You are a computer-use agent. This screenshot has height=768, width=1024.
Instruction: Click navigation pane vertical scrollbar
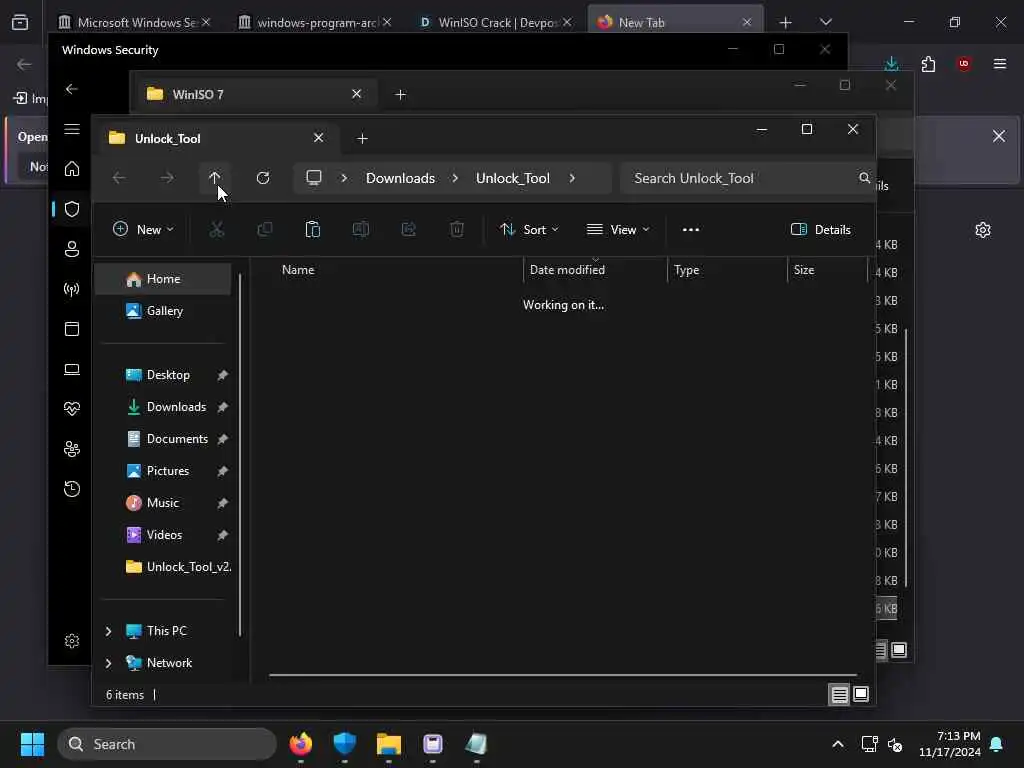point(240,455)
